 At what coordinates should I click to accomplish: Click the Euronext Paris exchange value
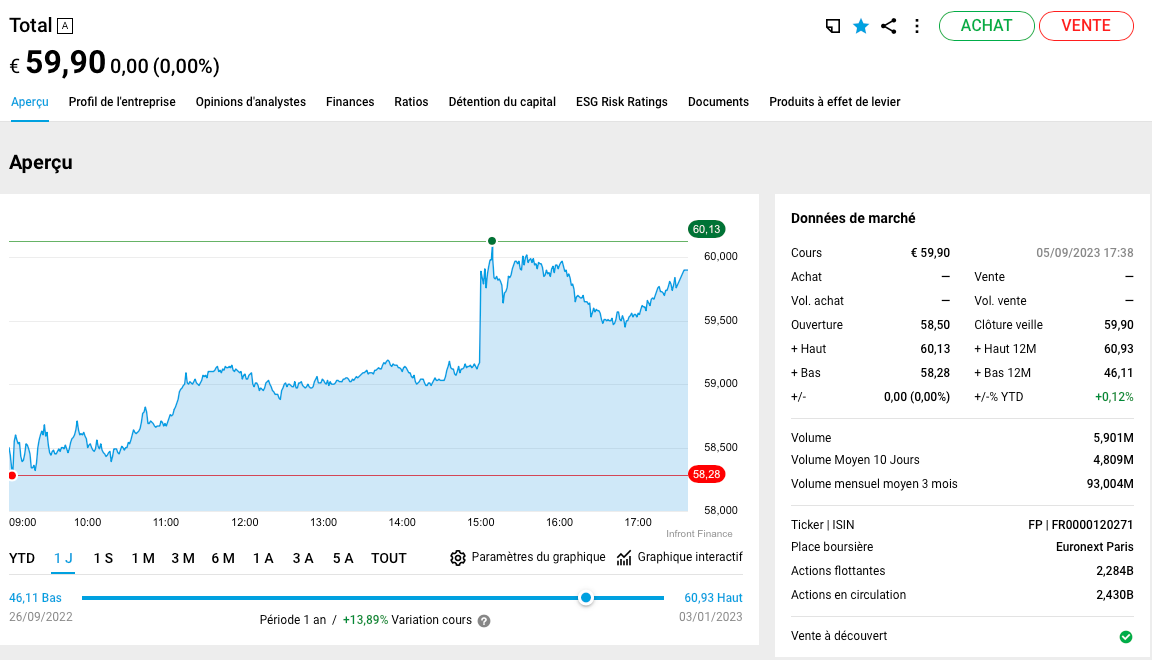pos(1095,547)
